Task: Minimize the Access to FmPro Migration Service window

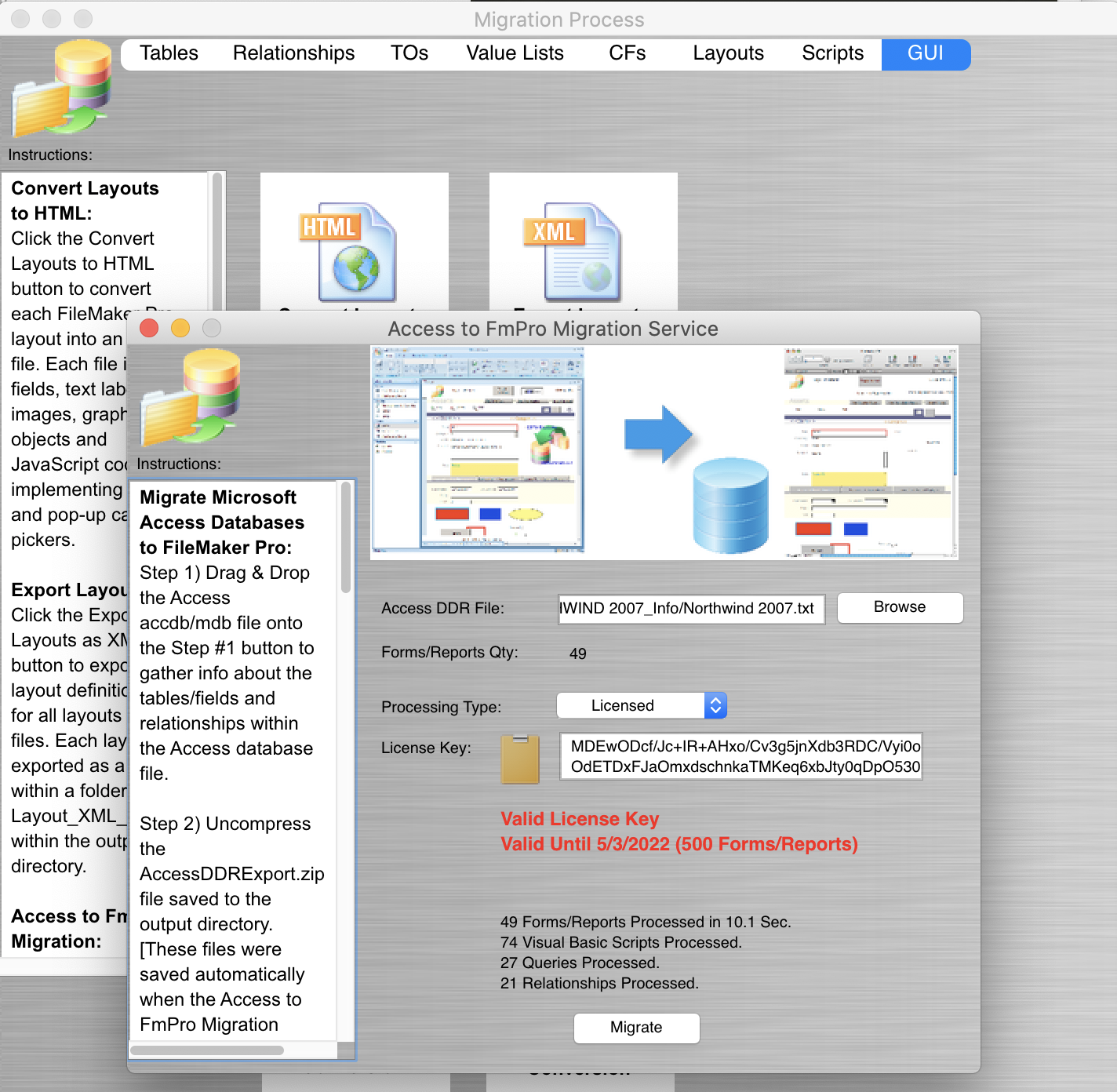Action: click(180, 328)
